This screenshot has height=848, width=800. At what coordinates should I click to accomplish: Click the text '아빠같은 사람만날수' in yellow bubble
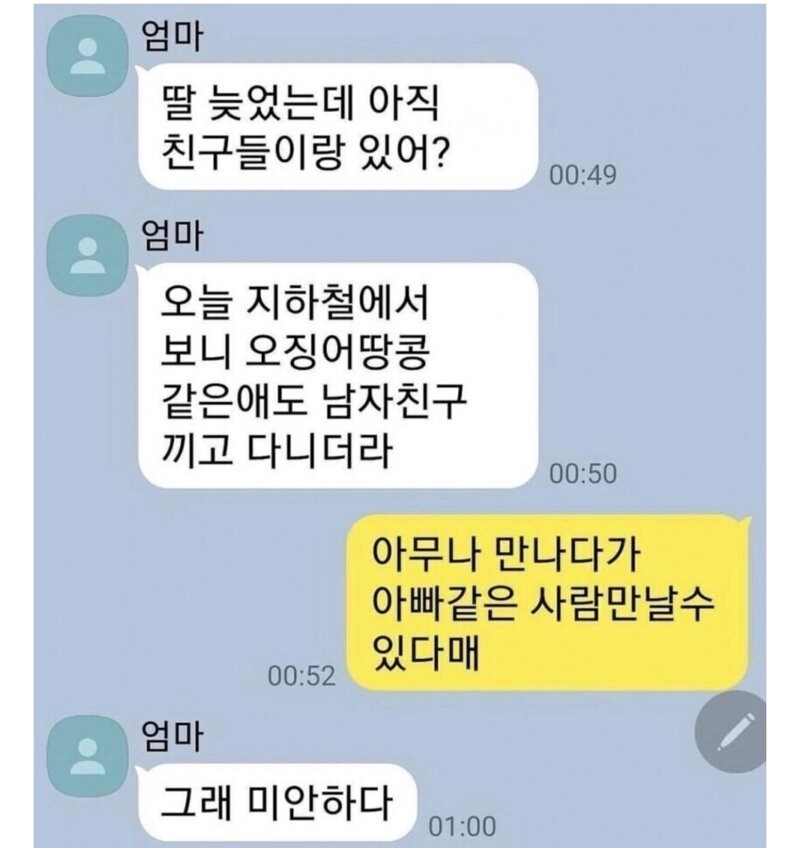(543, 604)
